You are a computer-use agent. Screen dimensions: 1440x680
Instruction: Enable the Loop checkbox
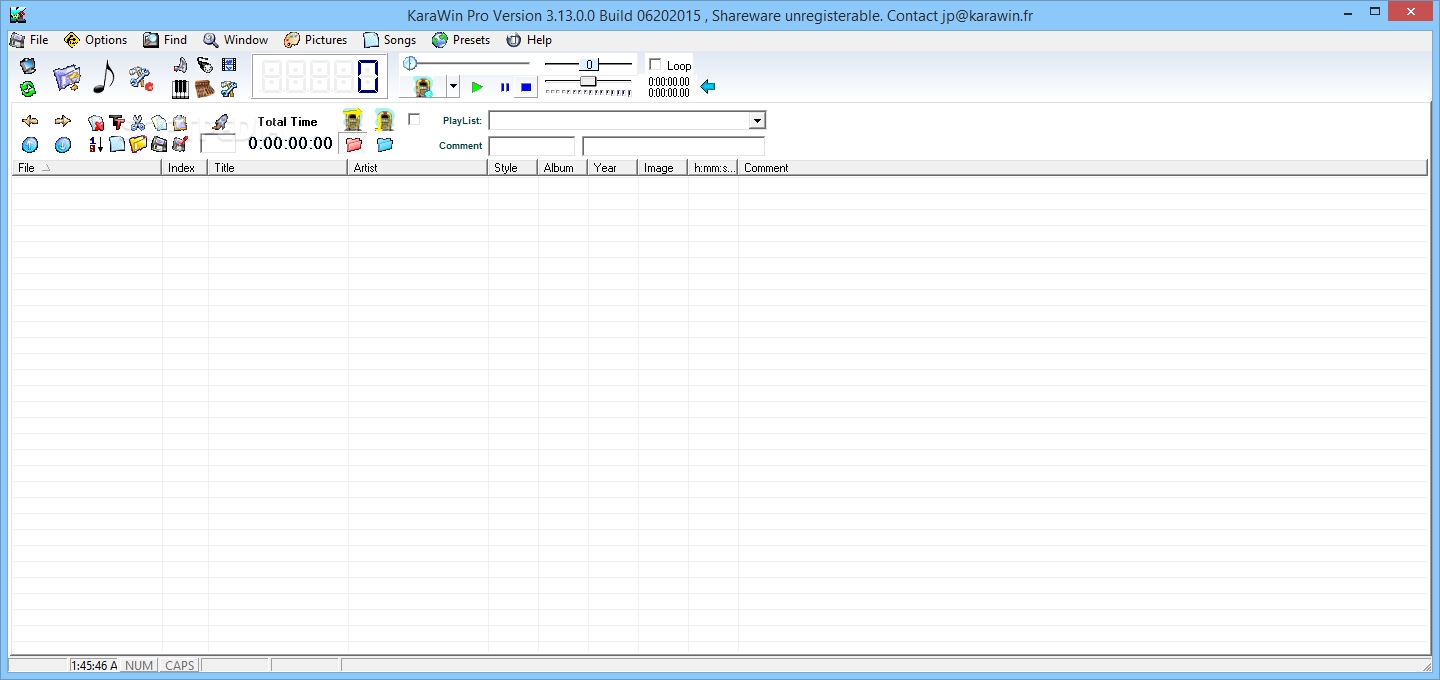[x=656, y=65]
